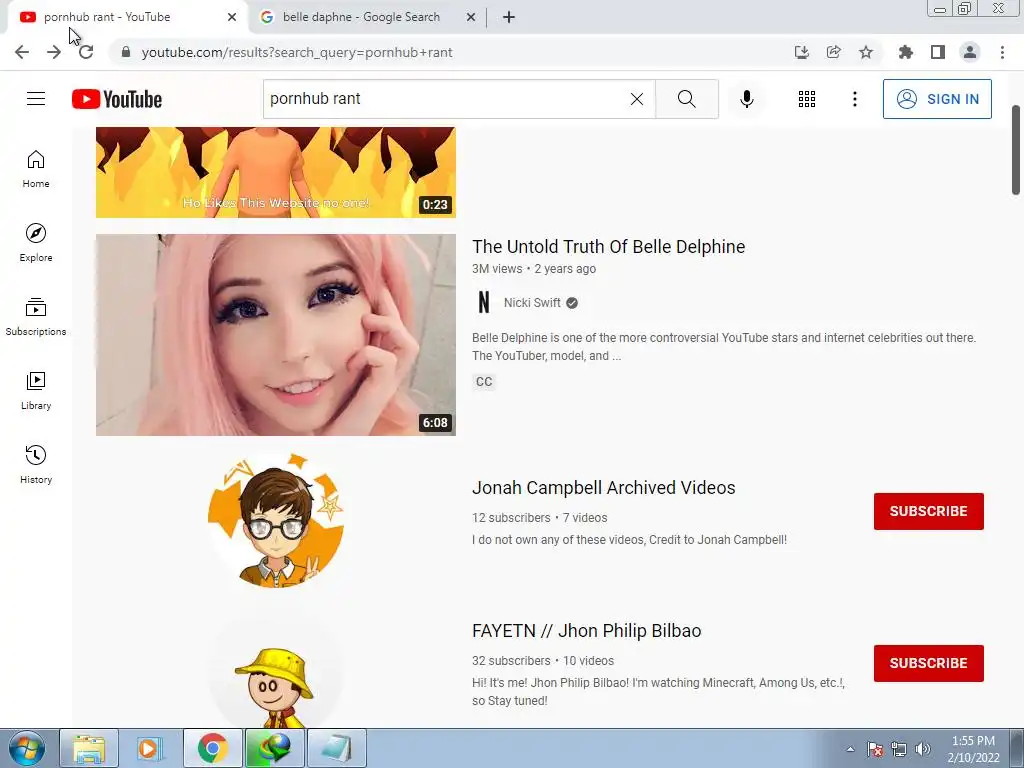Screen dimensions: 1024x768
Task: Clear the search query with the X
Action: point(637,99)
